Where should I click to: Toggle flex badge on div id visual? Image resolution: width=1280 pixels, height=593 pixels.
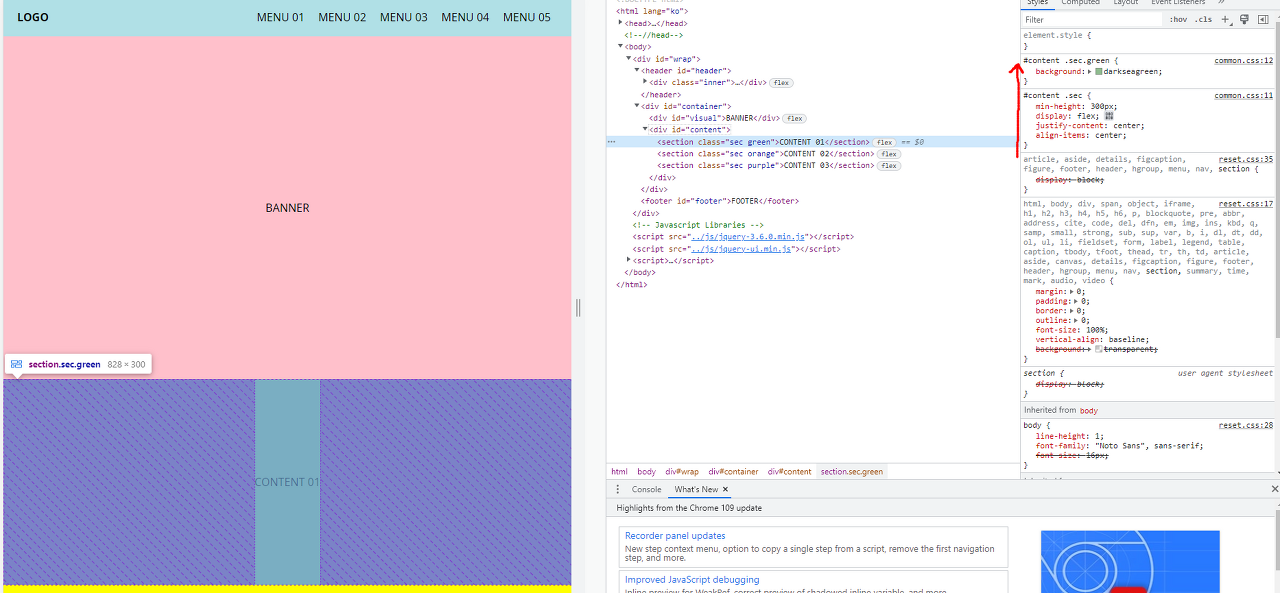click(795, 118)
